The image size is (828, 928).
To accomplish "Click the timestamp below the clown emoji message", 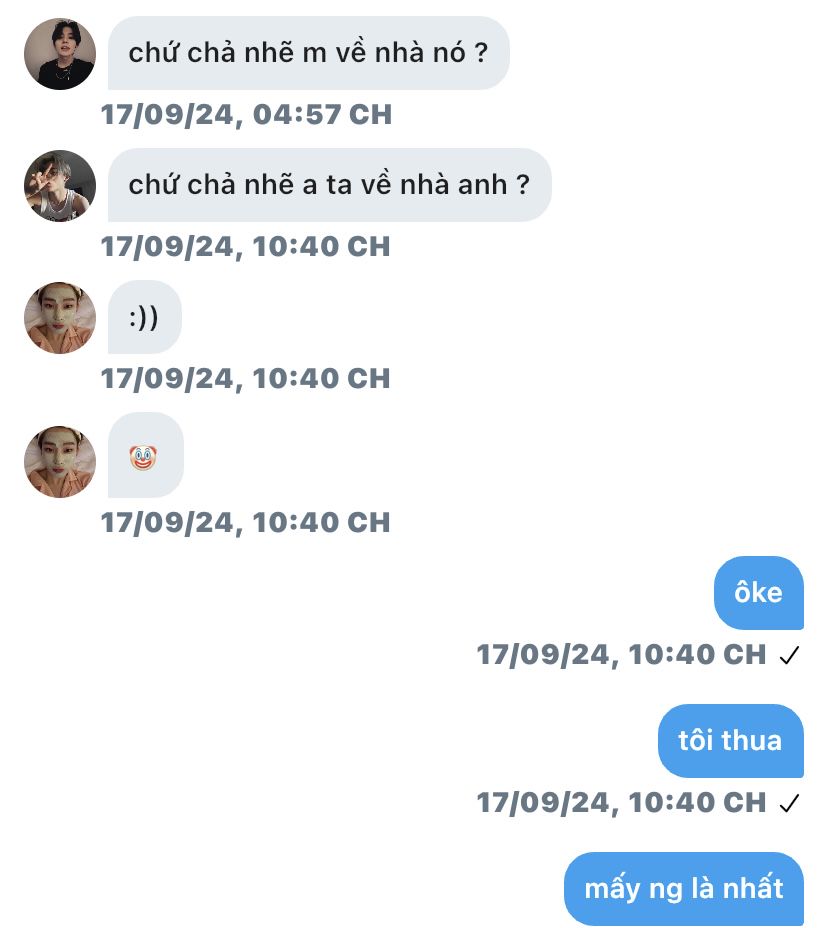I will click(x=246, y=523).
